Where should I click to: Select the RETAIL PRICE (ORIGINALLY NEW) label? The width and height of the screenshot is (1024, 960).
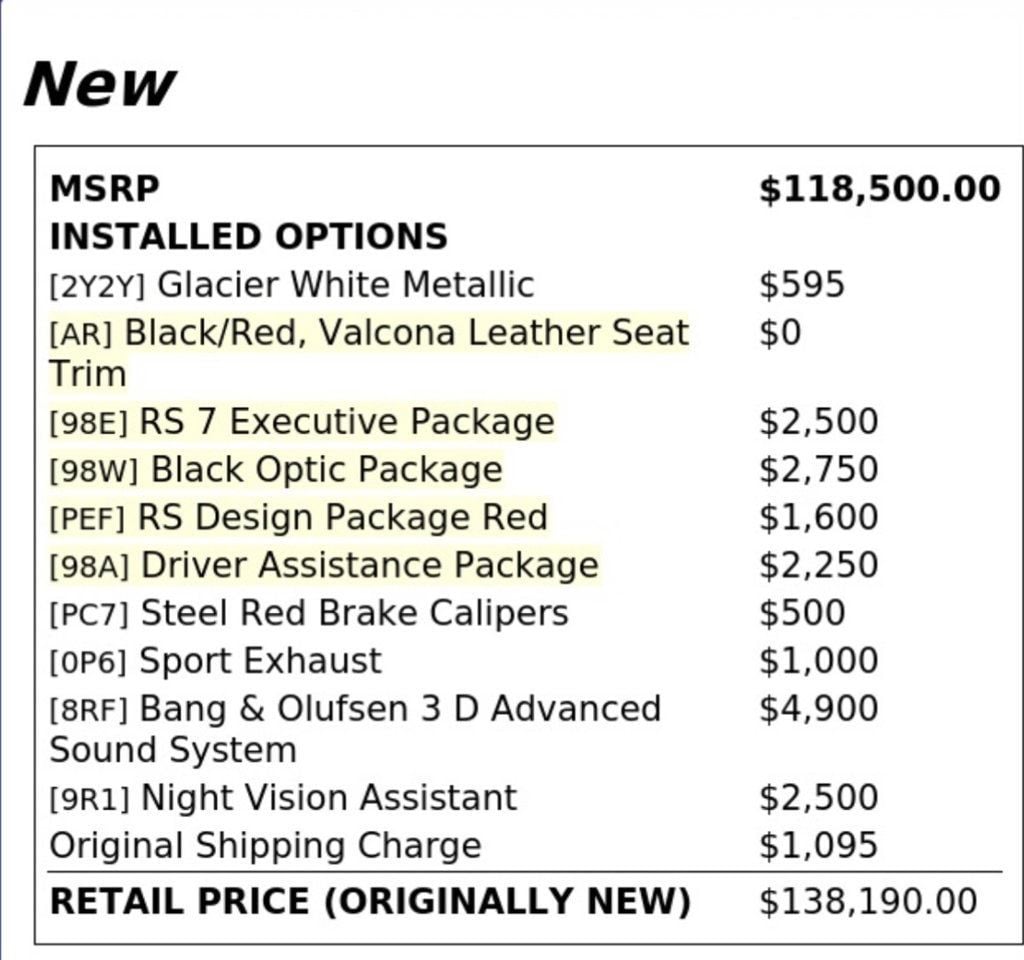pyautogui.click(x=370, y=901)
